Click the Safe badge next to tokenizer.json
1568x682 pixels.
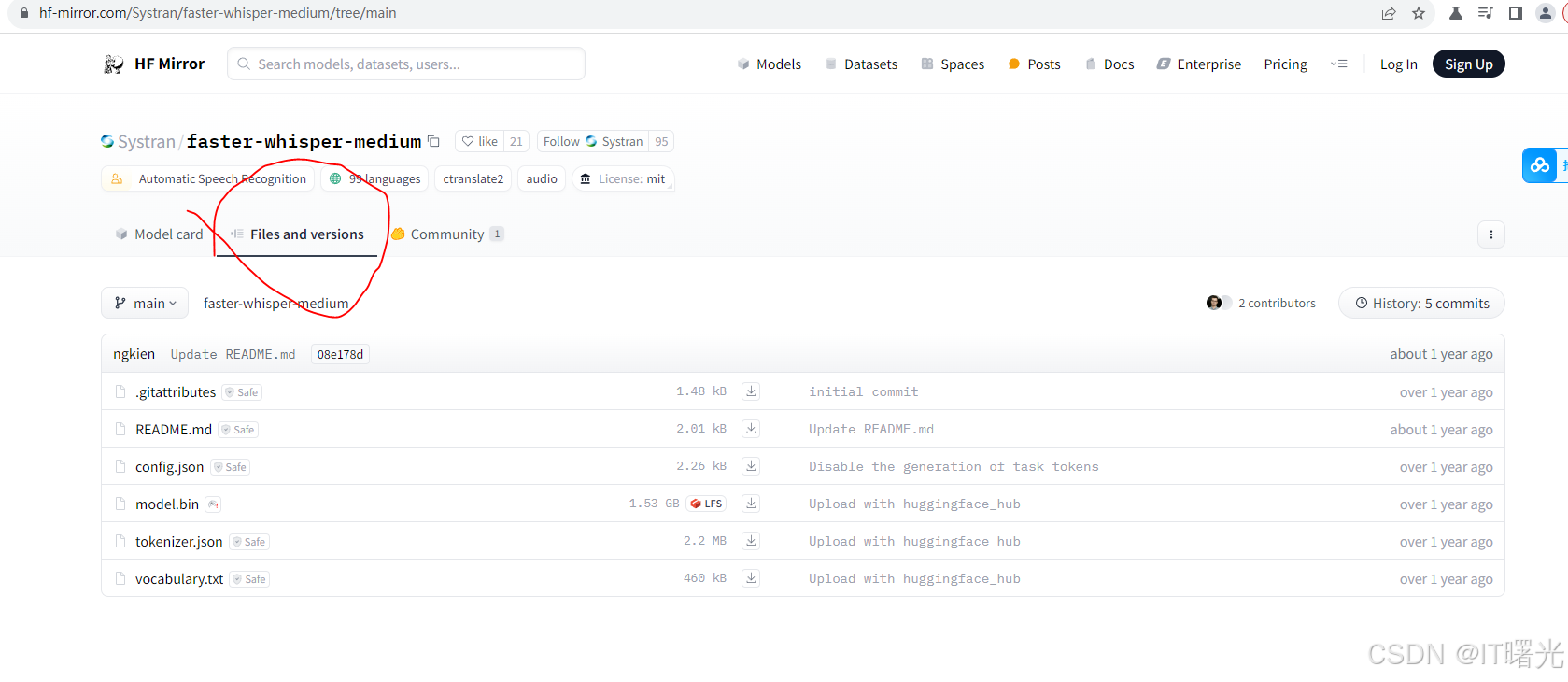pyautogui.click(x=249, y=542)
